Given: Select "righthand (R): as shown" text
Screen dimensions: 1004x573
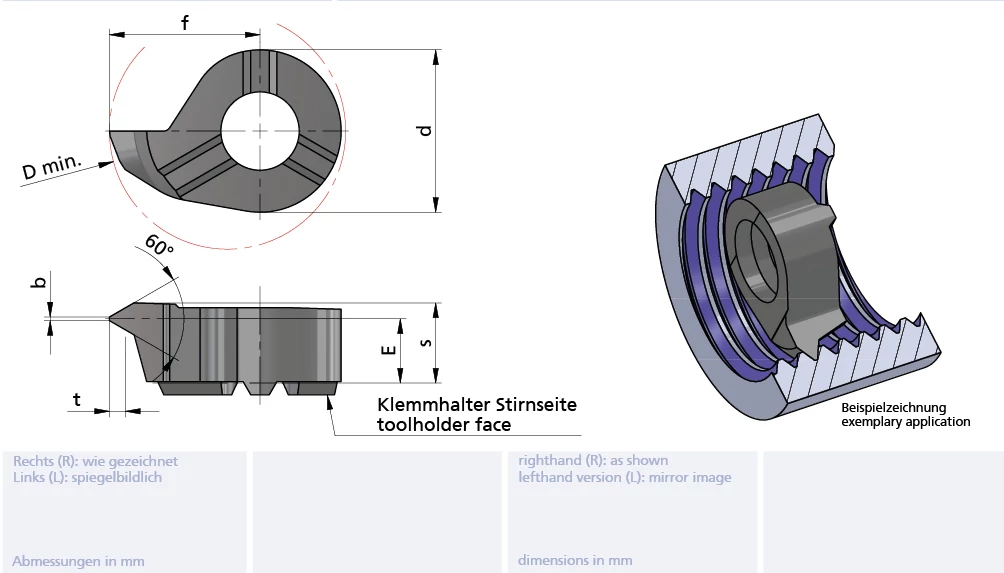Looking at the screenshot, I should [x=593, y=461].
